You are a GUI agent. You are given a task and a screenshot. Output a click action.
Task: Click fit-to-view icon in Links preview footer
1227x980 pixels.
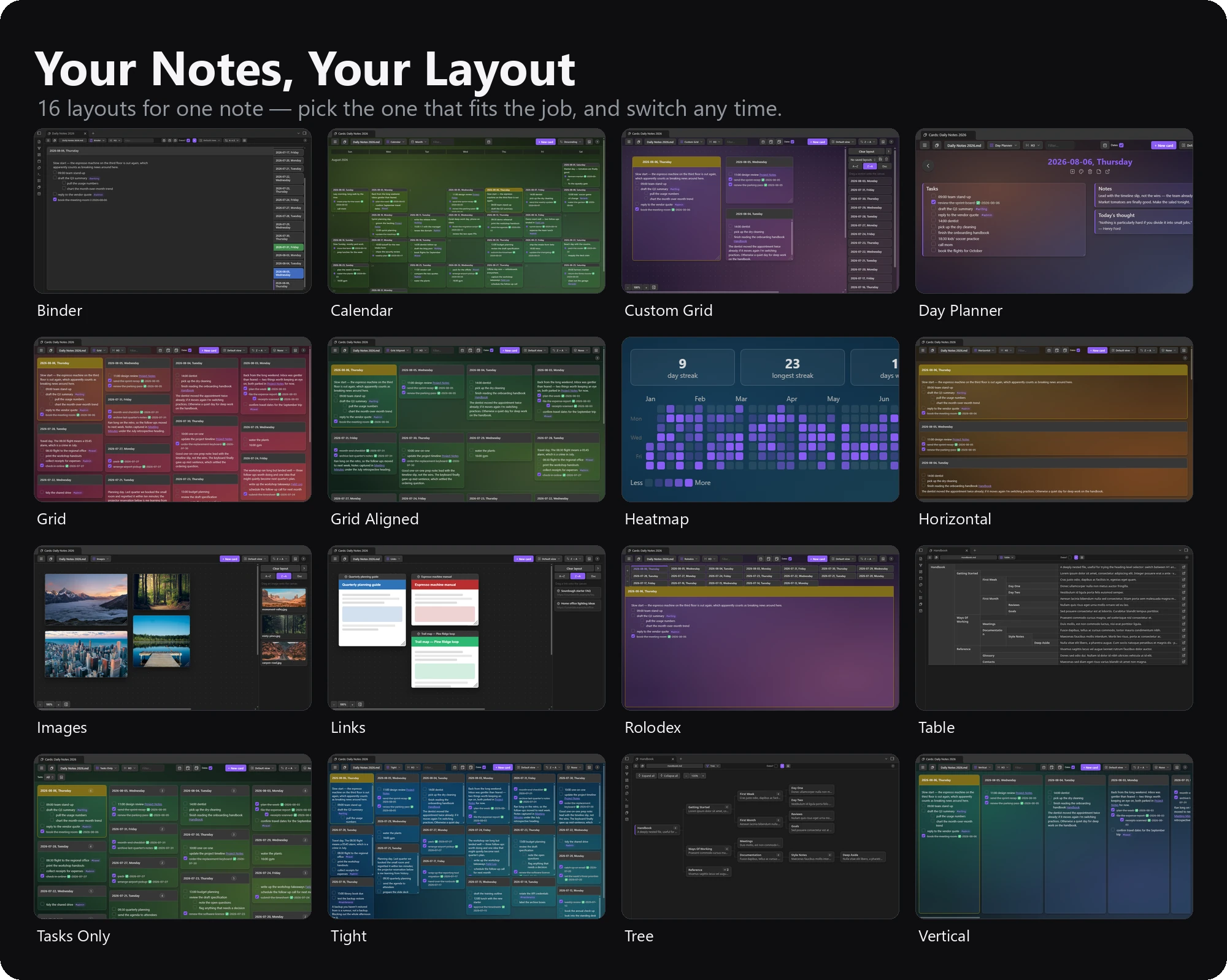click(360, 704)
